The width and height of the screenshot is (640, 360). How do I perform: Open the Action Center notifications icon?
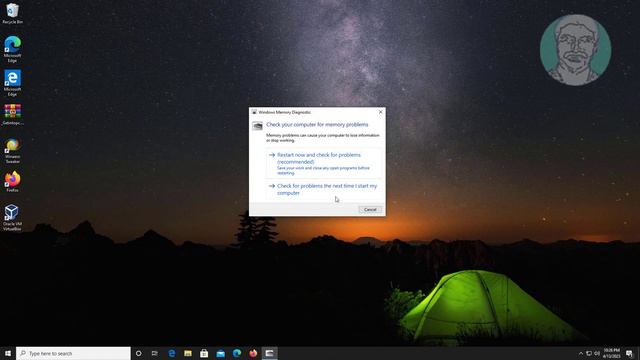tap(629, 353)
